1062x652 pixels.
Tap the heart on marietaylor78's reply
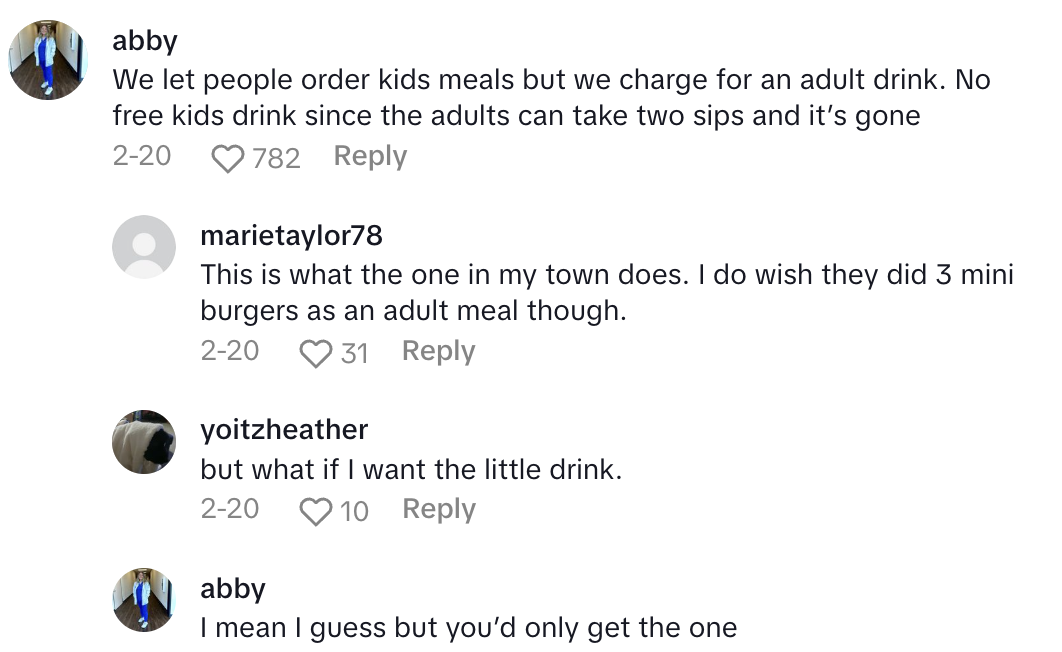point(316,353)
